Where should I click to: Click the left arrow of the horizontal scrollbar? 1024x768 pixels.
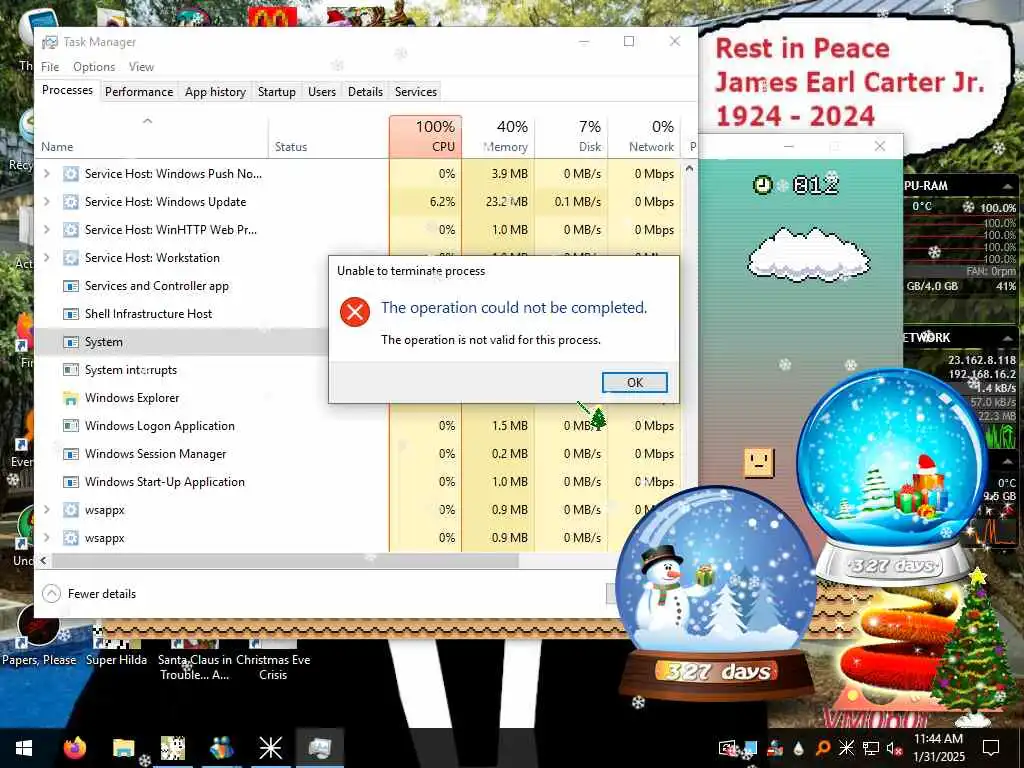[x=44, y=560]
